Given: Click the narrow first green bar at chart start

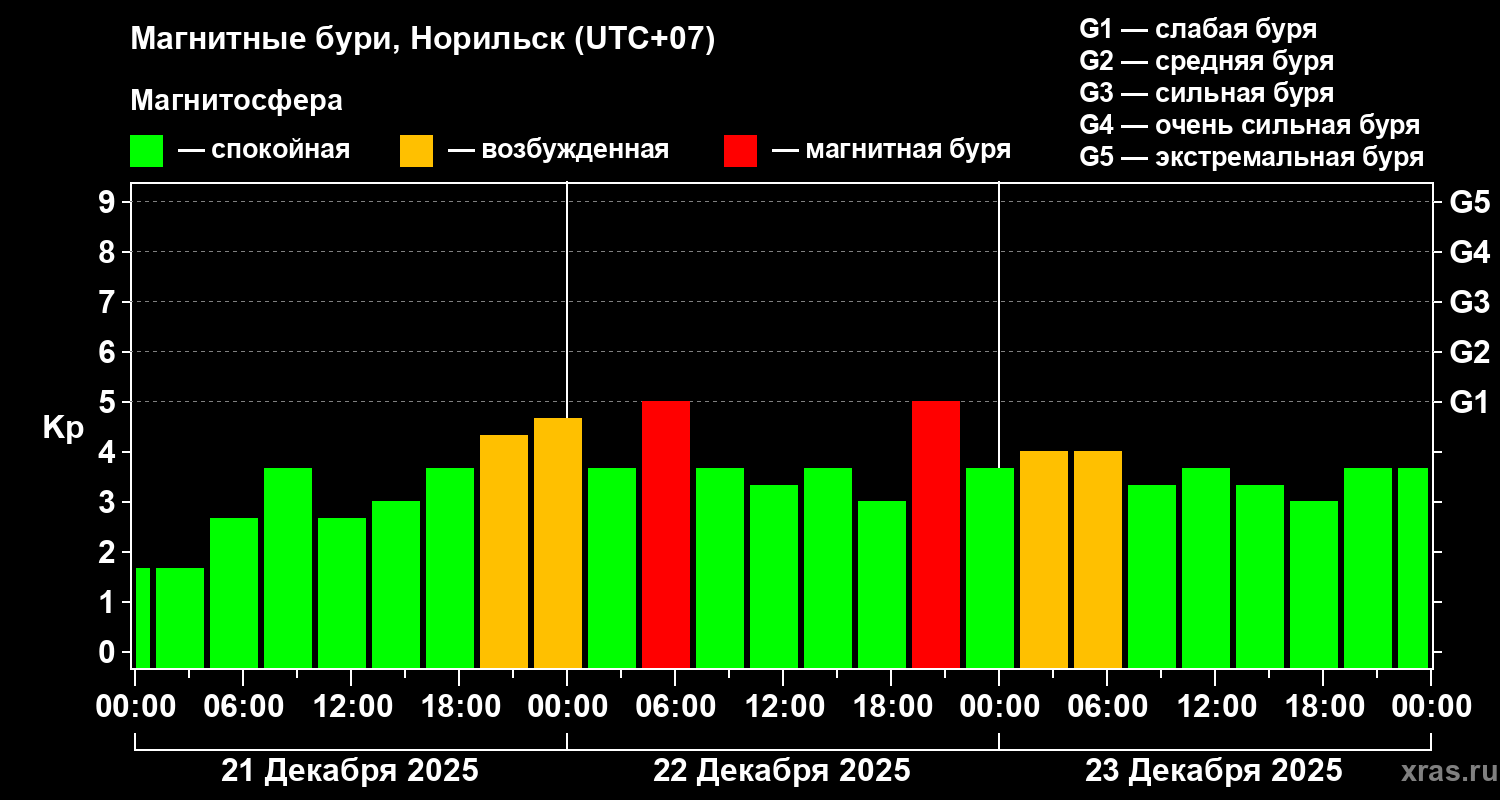Looking at the screenshot, I should pos(142,617).
